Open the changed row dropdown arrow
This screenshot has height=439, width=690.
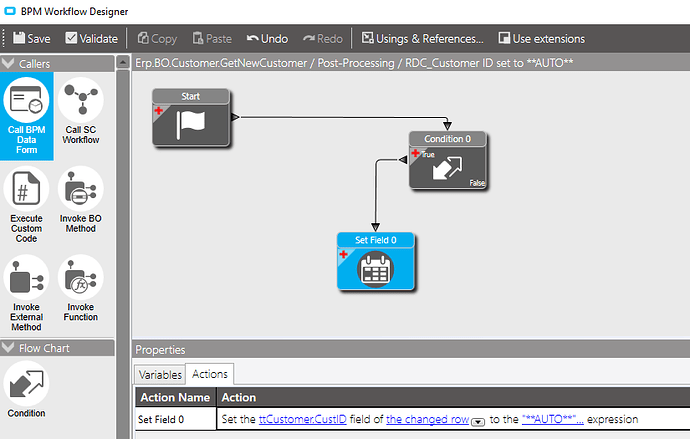pos(478,422)
